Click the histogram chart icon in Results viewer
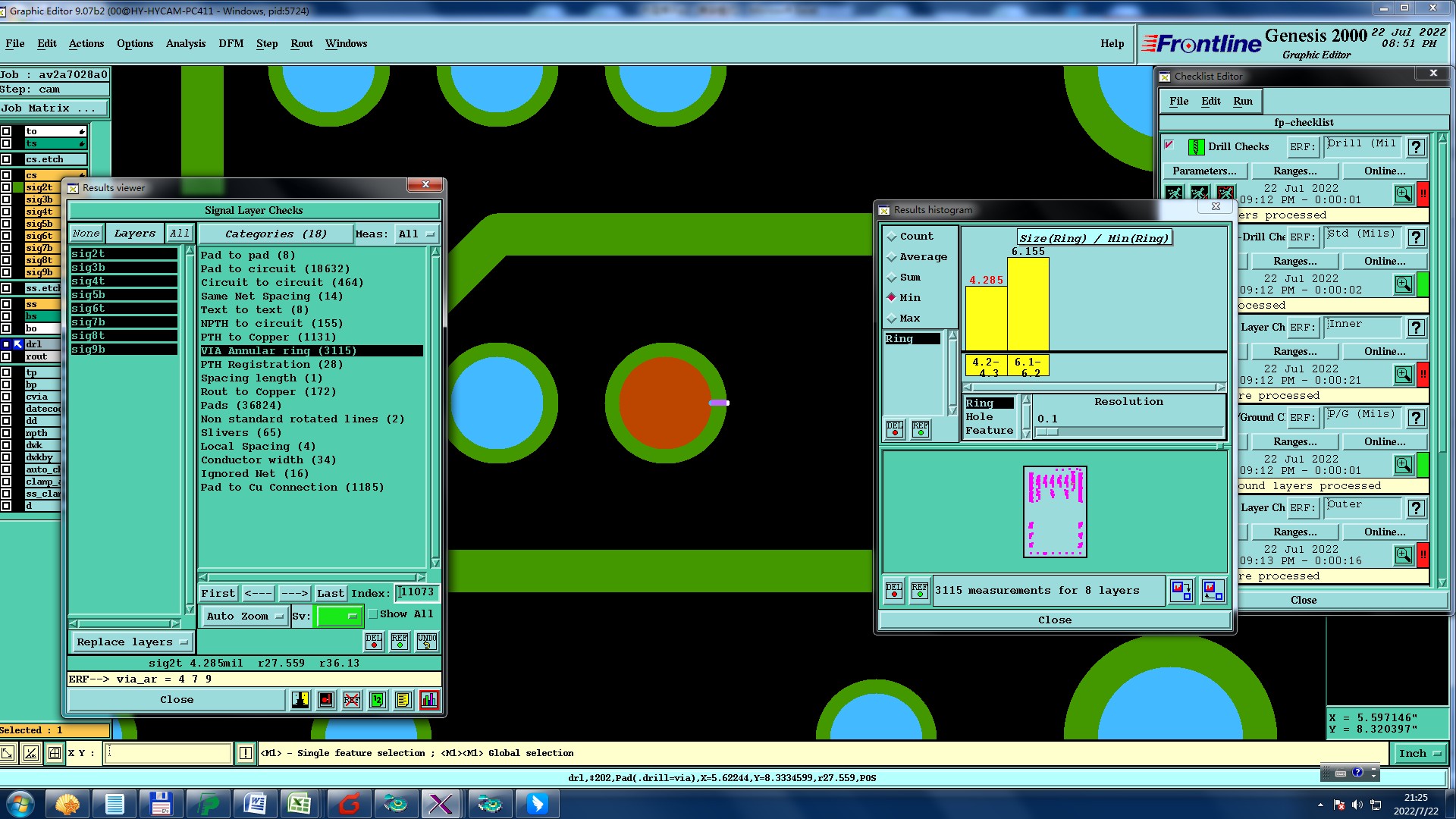Image resolution: width=1456 pixels, height=819 pixels. pyautogui.click(x=429, y=700)
